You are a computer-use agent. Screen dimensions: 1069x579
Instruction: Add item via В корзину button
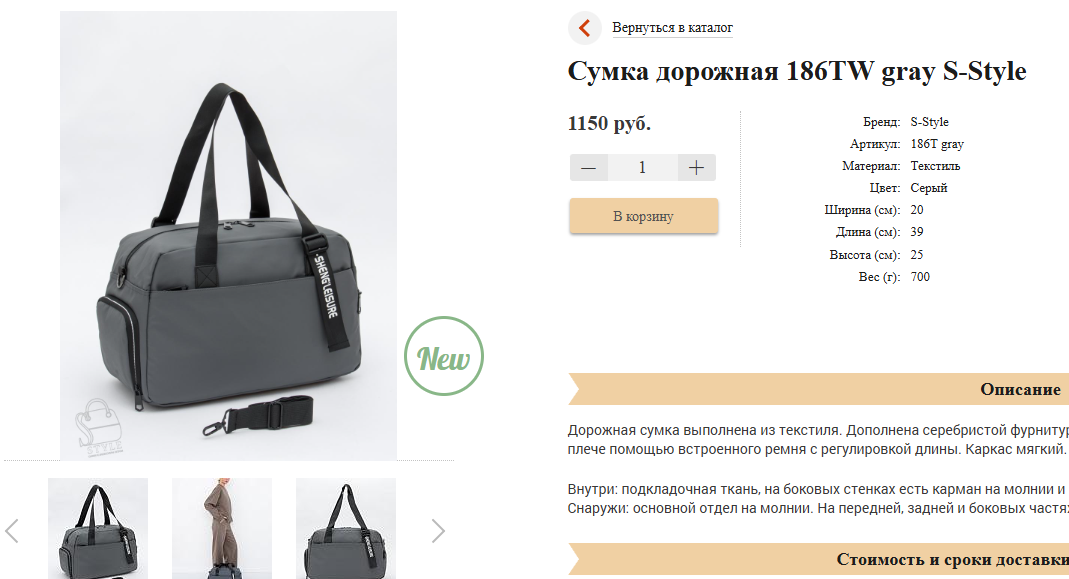pos(644,216)
